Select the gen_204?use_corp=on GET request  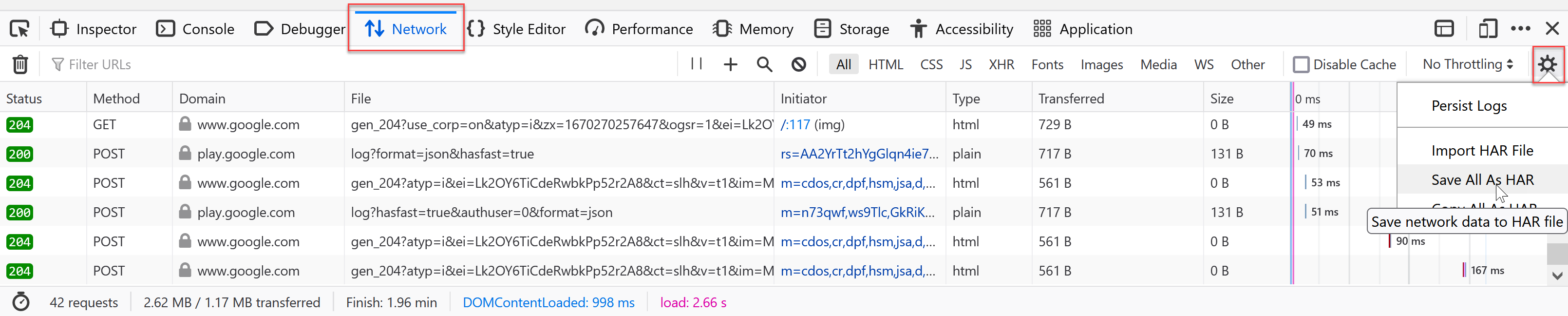(698, 125)
